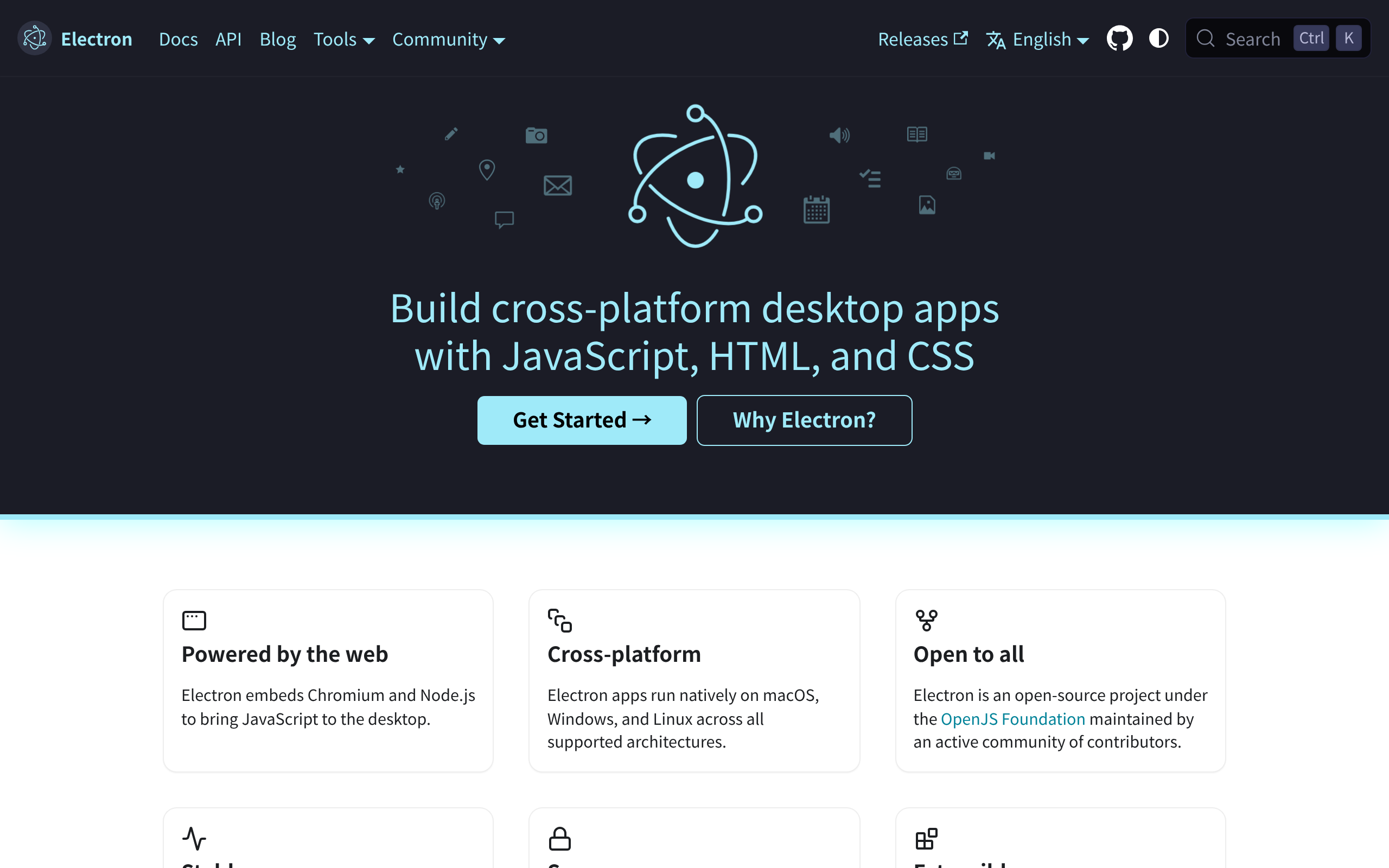Click the browser window icon above 'Powered by the web'

194,621
